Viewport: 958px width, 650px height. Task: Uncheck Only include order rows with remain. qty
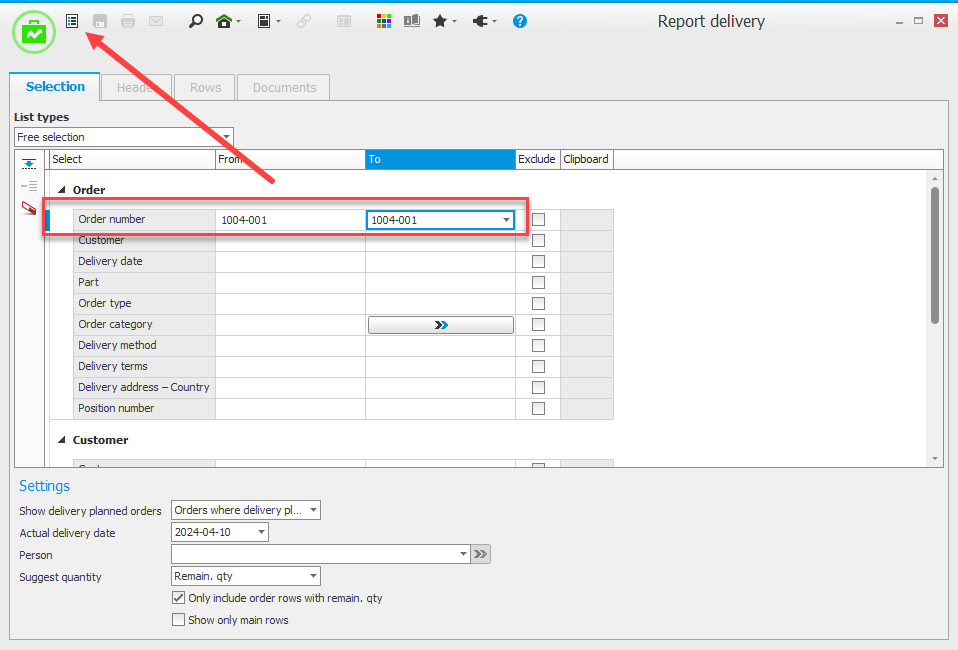click(179, 598)
